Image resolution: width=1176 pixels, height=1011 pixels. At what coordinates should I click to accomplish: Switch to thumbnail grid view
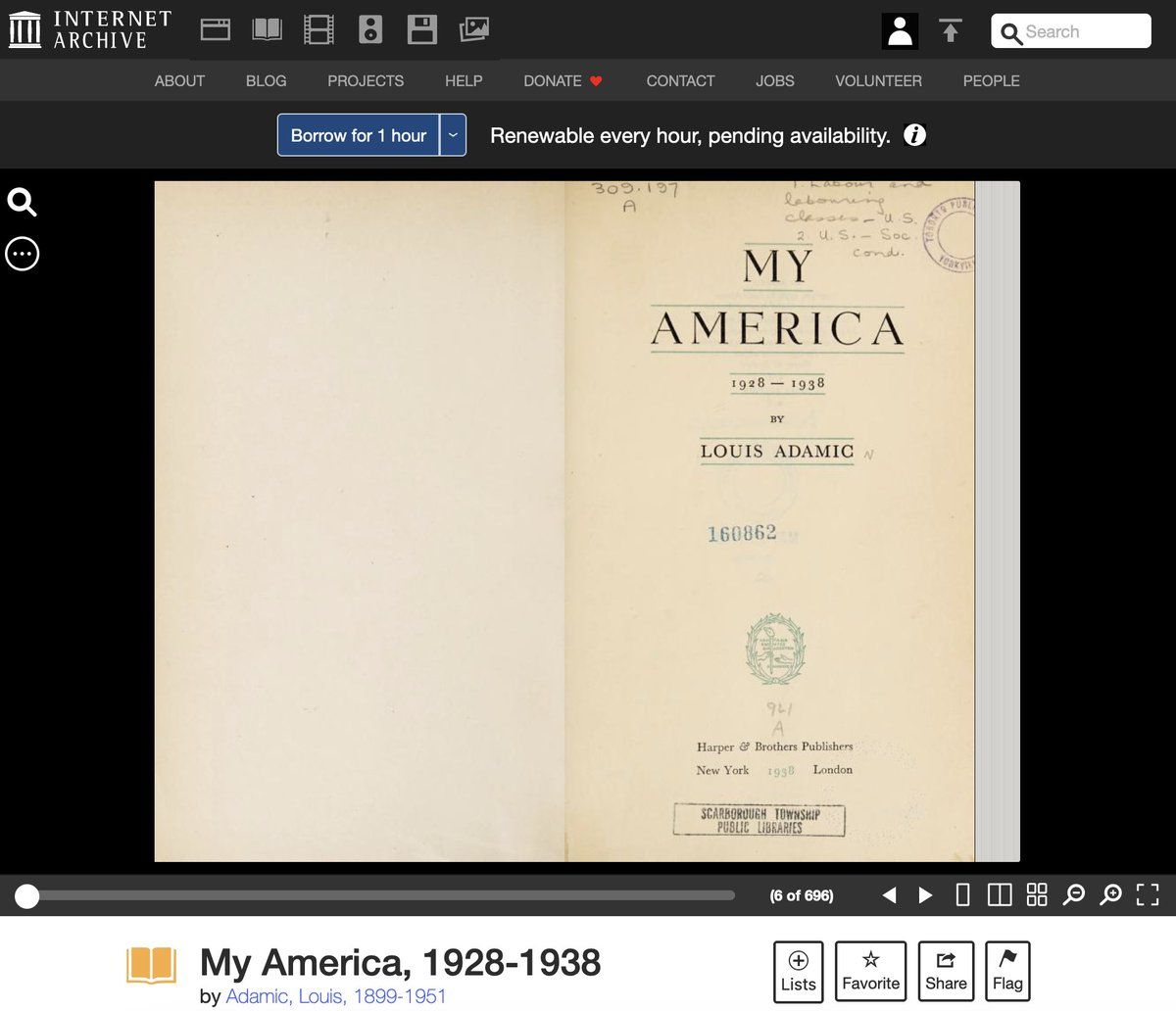pyautogui.click(x=1037, y=894)
